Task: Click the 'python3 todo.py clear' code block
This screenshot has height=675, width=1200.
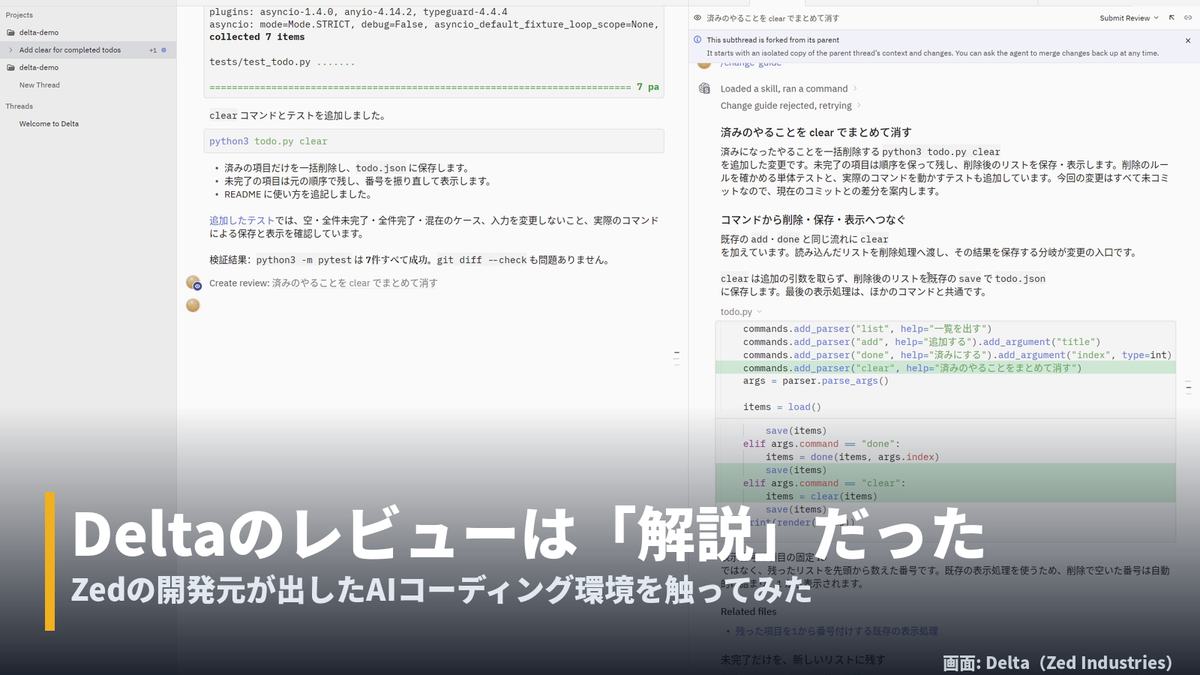Action: [434, 141]
